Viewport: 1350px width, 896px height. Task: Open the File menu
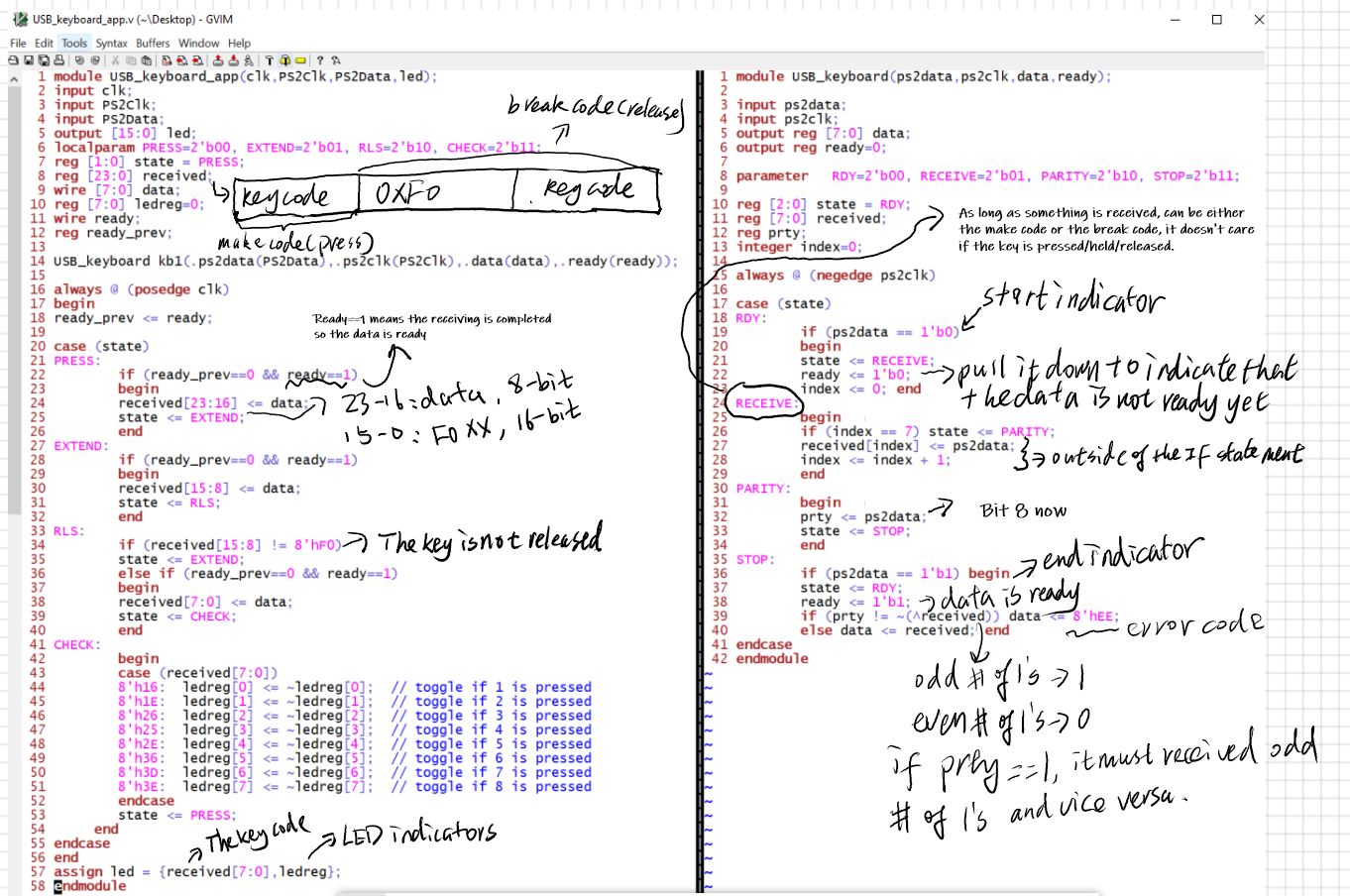tap(18, 44)
